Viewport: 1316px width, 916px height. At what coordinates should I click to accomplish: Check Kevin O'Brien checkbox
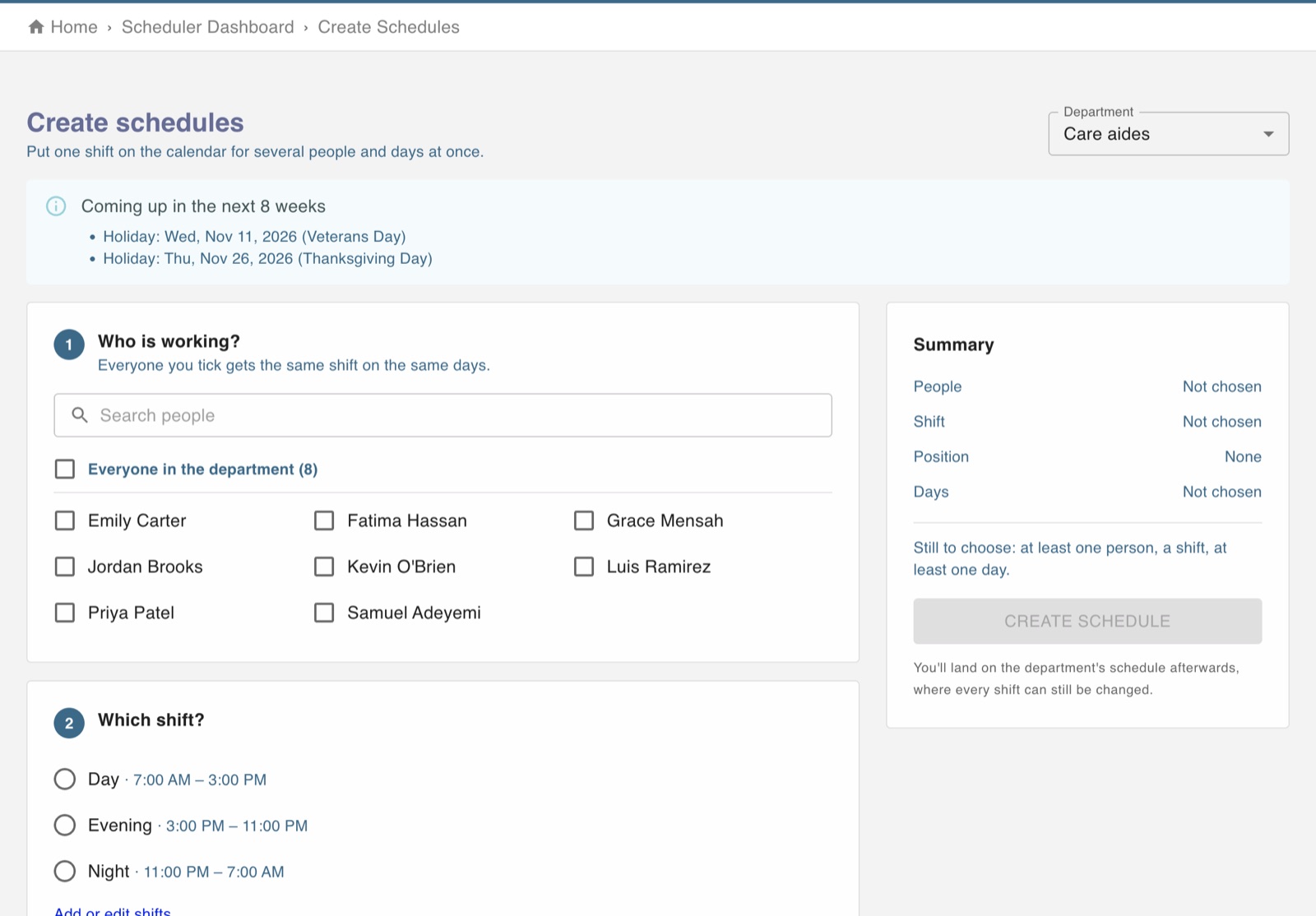click(x=324, y=567)
